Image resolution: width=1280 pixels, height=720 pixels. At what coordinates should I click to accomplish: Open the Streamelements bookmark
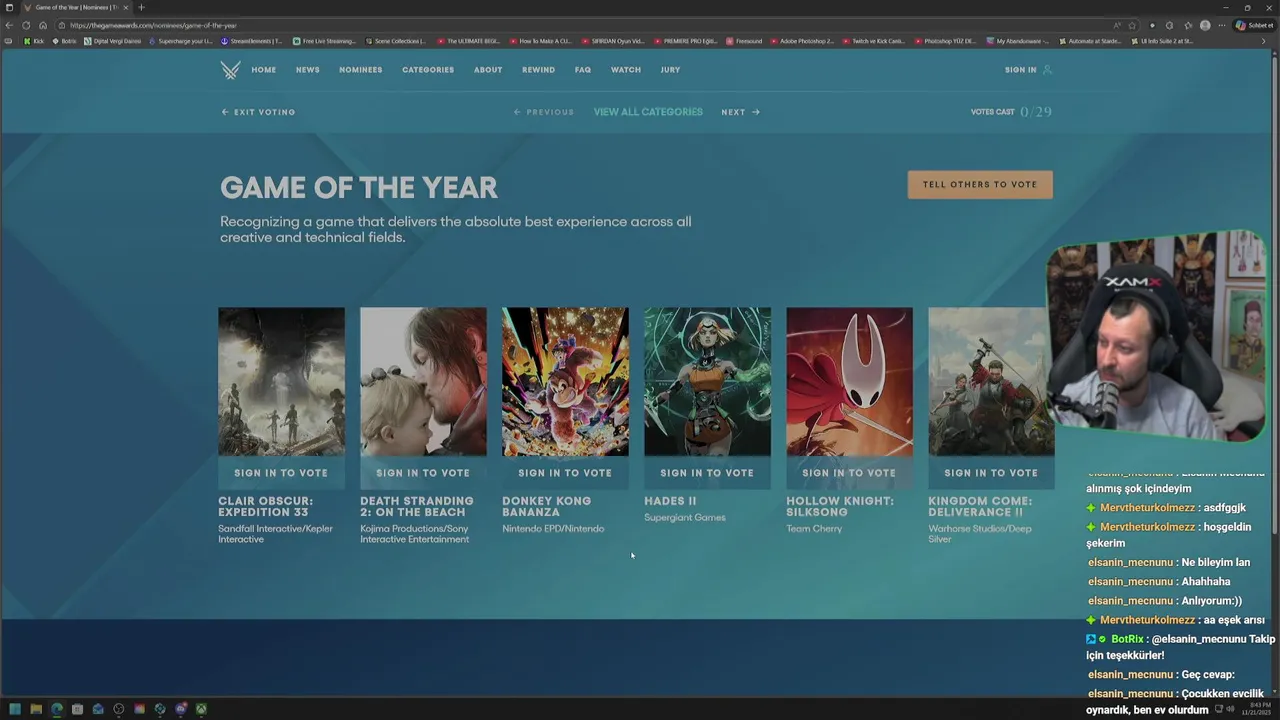coord(251,41)
